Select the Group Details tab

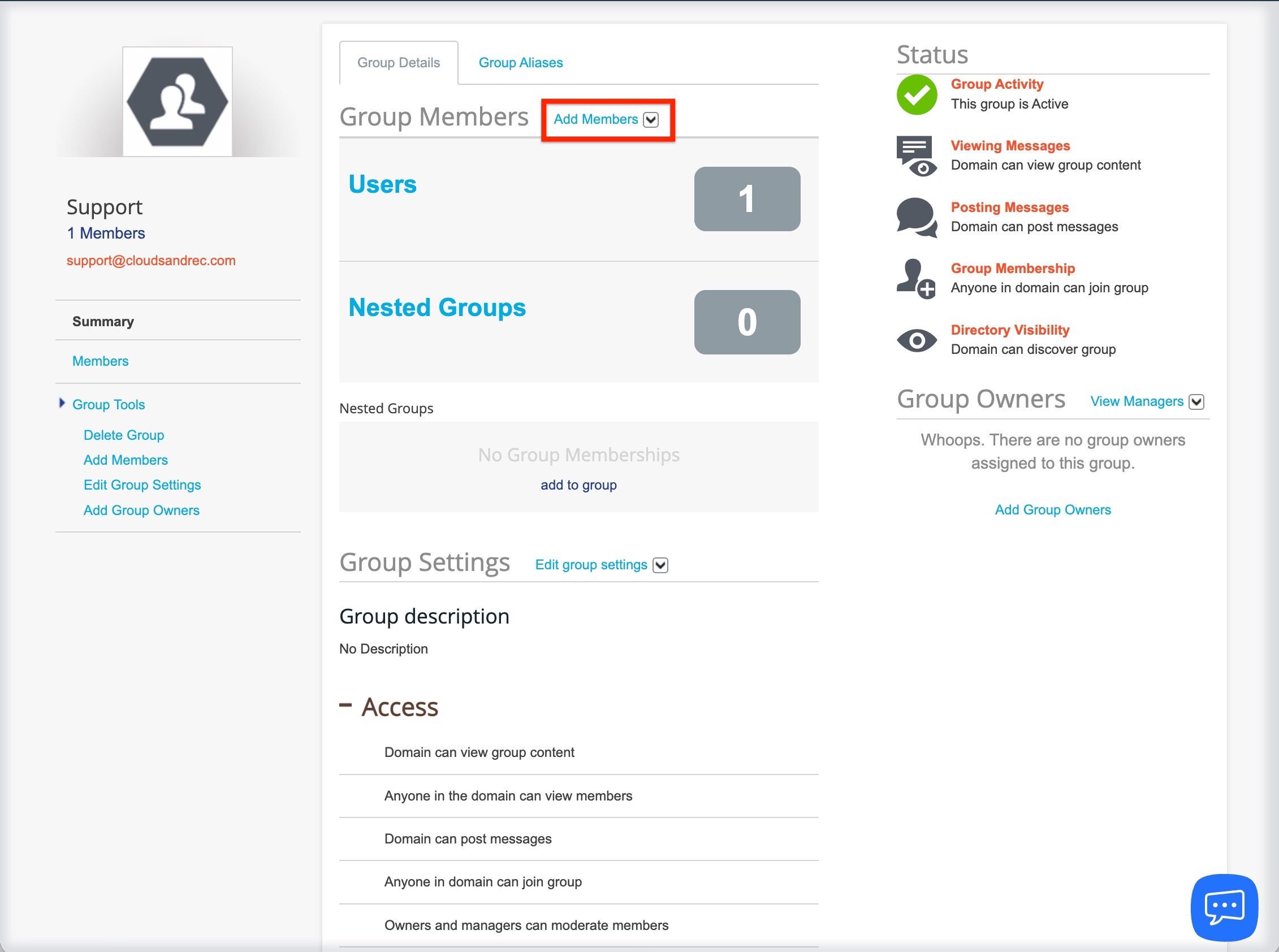(398, 62)
